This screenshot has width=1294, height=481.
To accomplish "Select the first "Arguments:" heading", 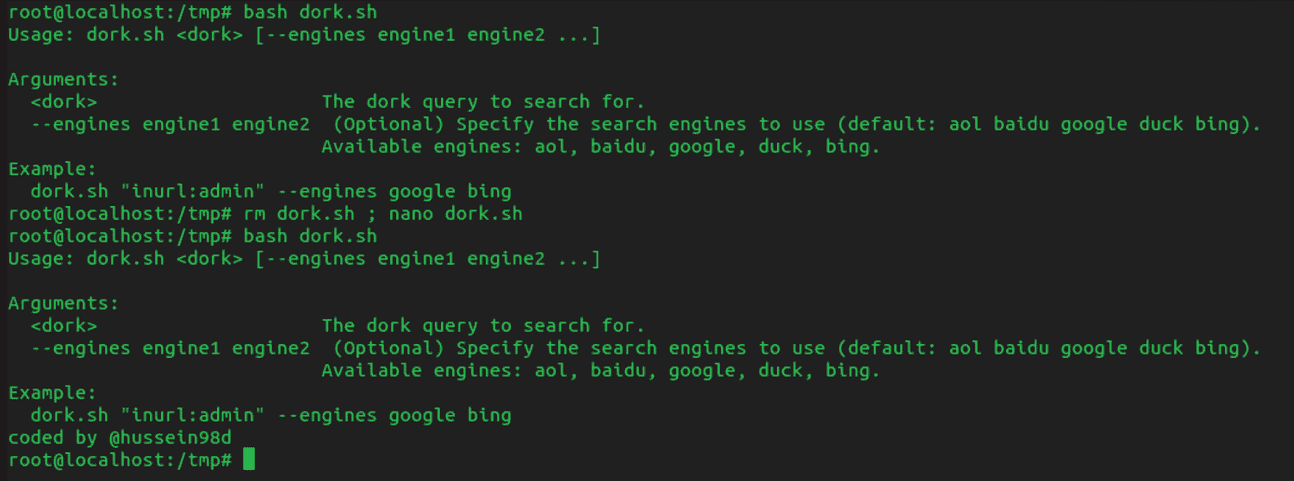I will [x=63, y=79].
